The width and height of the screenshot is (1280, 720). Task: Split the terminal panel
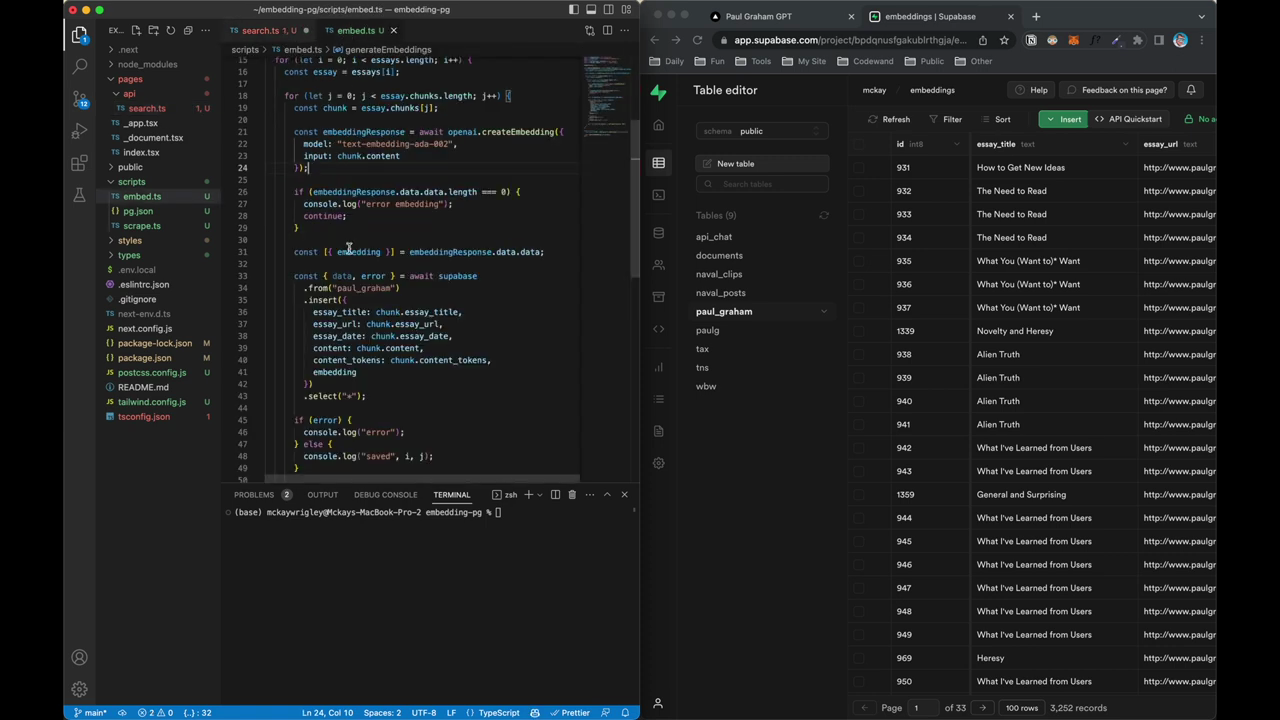click(x=555, y=494)
